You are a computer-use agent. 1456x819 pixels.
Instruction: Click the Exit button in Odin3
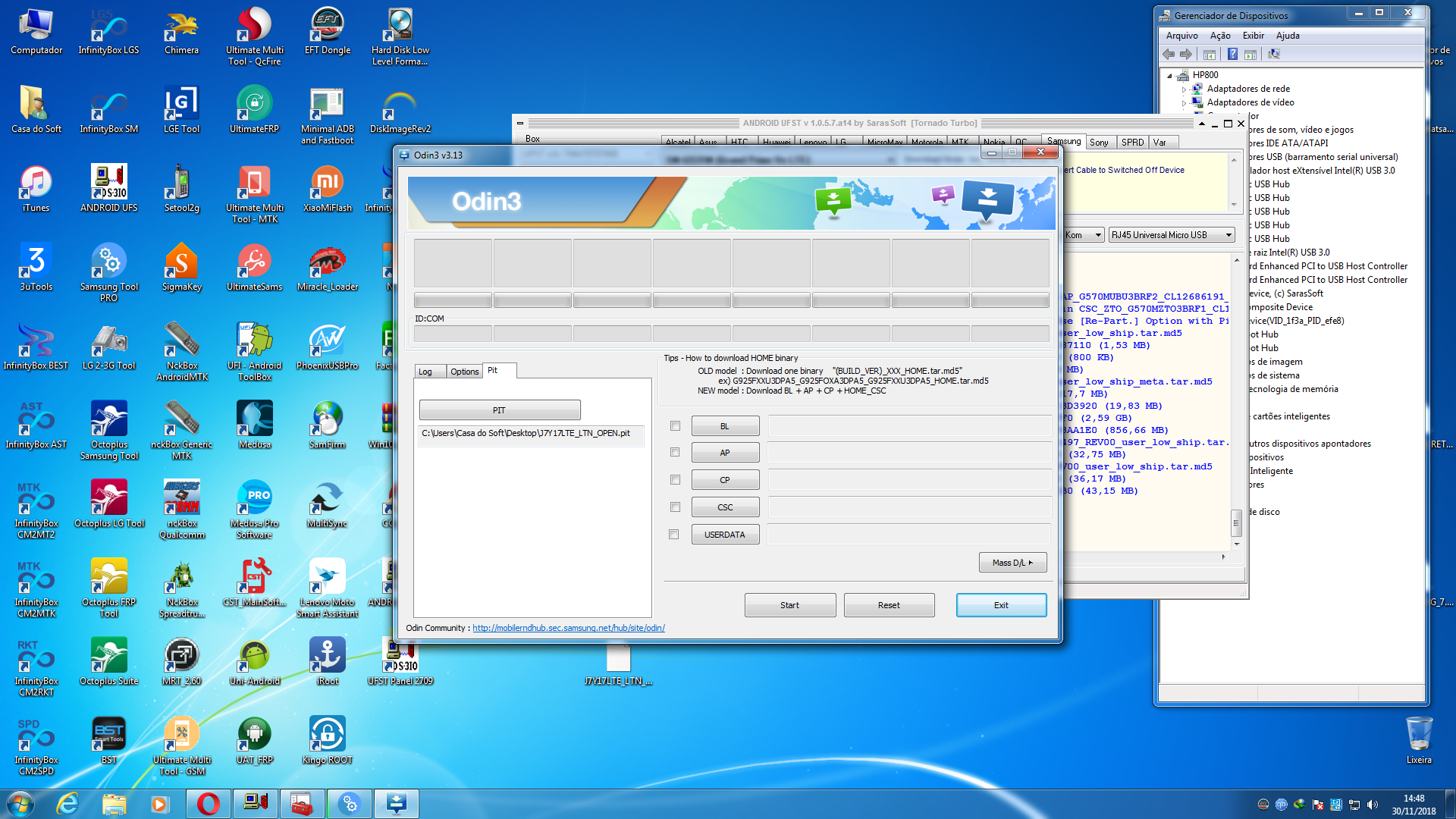1001,605
